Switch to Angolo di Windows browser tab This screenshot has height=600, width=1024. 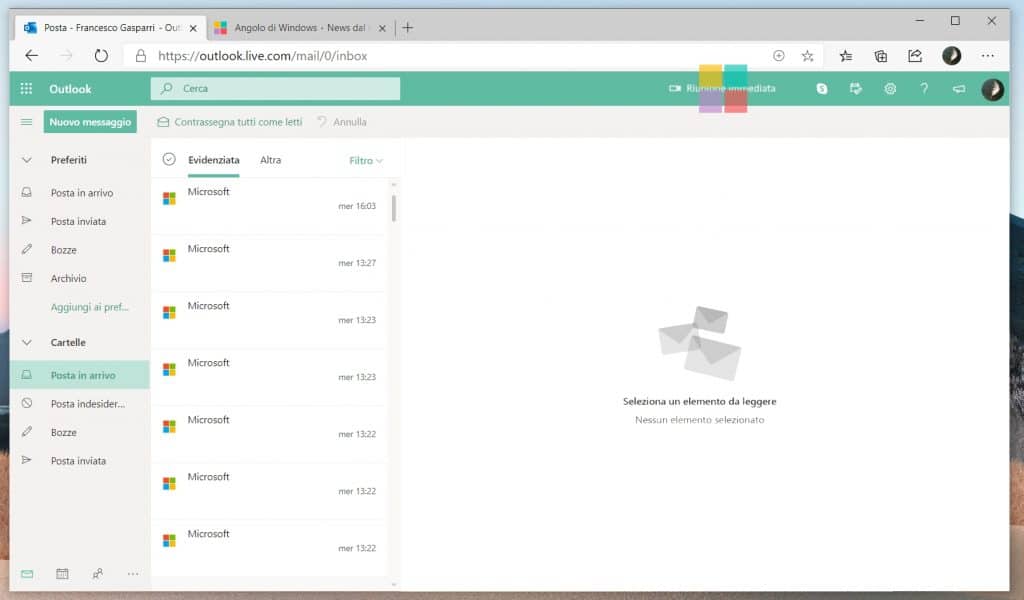[302, 28]
